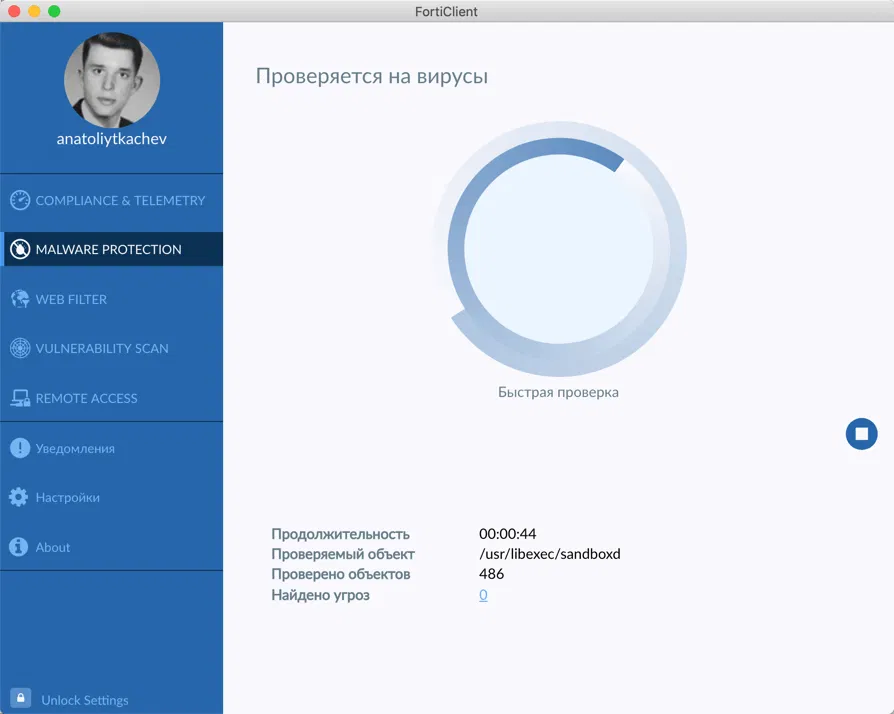894x714 pixels.
Task: Click the Проверяется на вирусы heading
Action: [x=372, y=76]
